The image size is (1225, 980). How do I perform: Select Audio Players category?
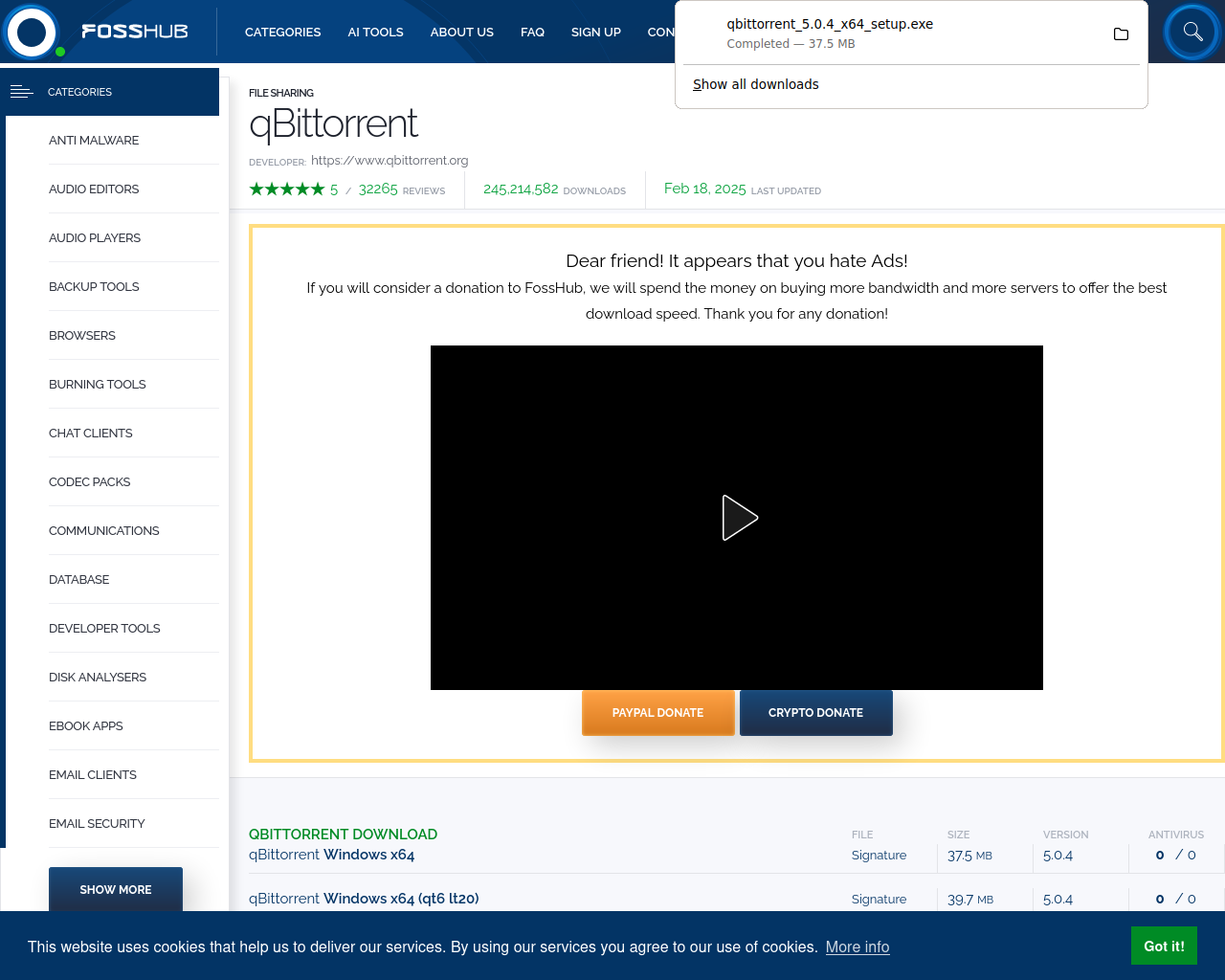[95, 237]
